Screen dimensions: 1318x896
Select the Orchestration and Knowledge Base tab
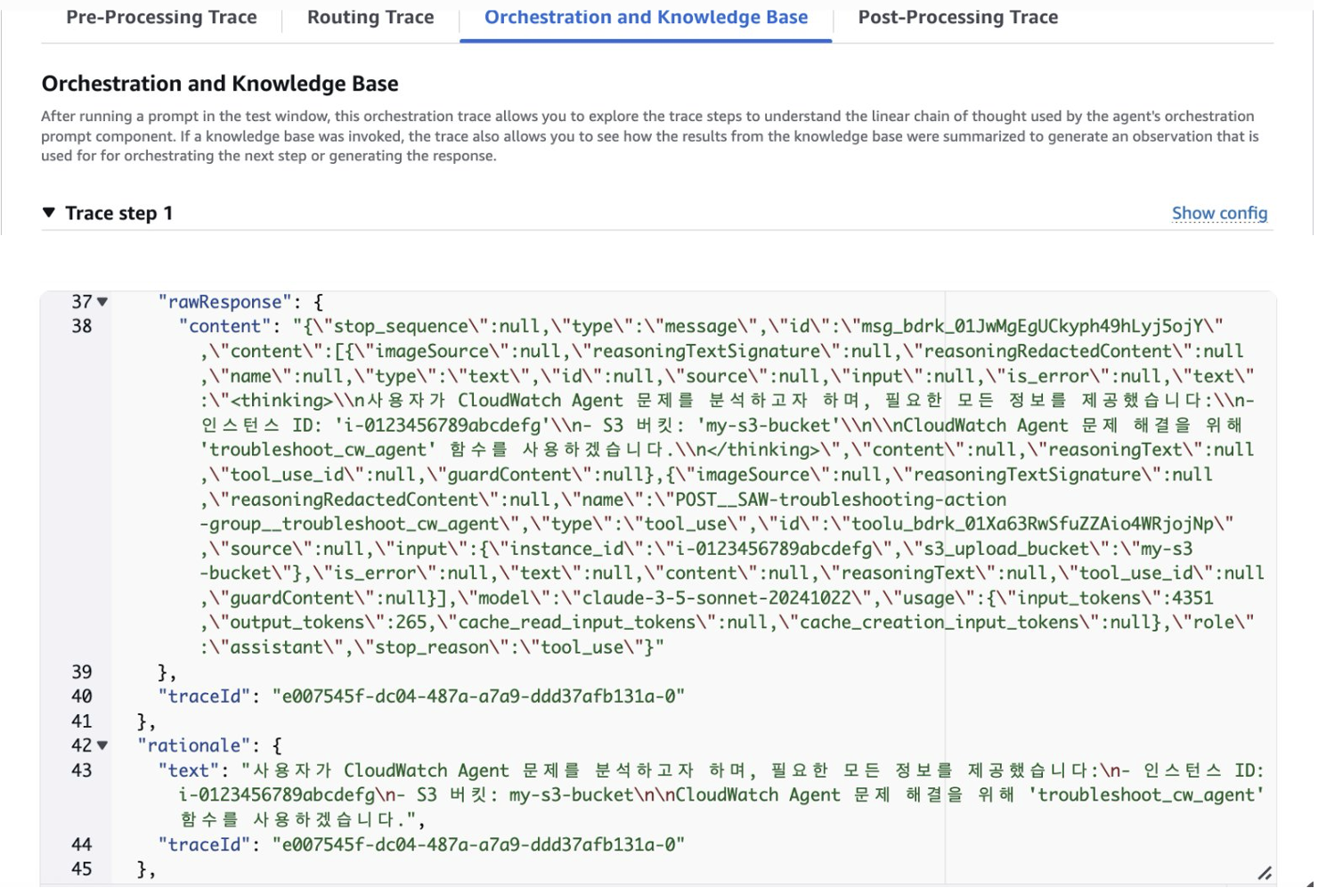[x=646, y=17]
